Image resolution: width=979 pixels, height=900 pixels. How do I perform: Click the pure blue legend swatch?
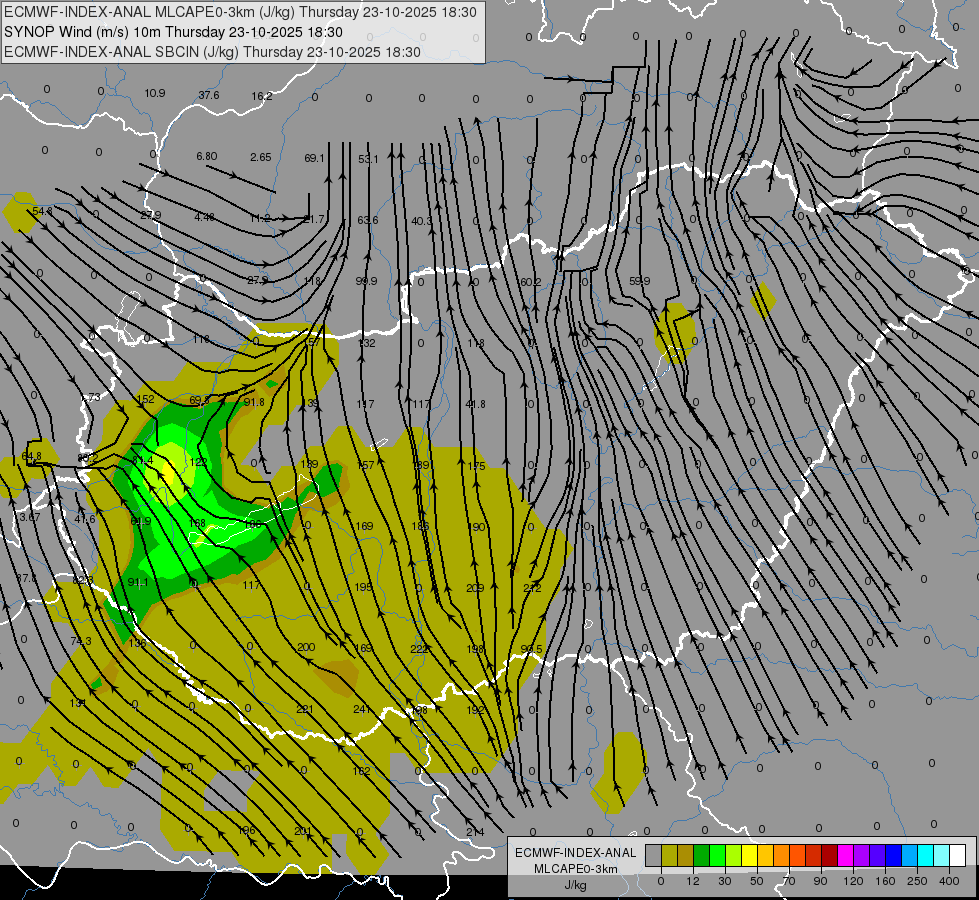(x=893, y=855)
